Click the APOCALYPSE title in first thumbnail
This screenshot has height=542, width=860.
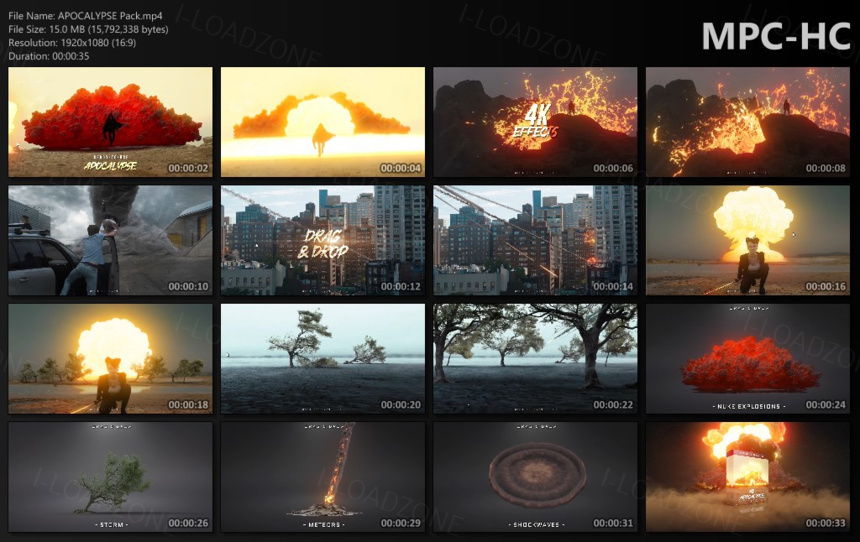click(x=110, y=165)
